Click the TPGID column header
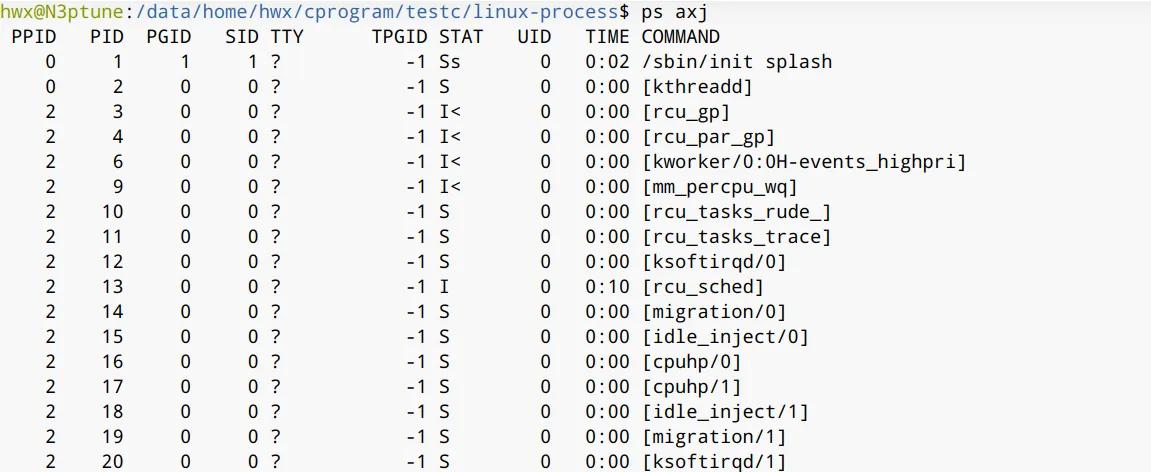Screen dimensions: 1151x472 (x=398, y=37)
